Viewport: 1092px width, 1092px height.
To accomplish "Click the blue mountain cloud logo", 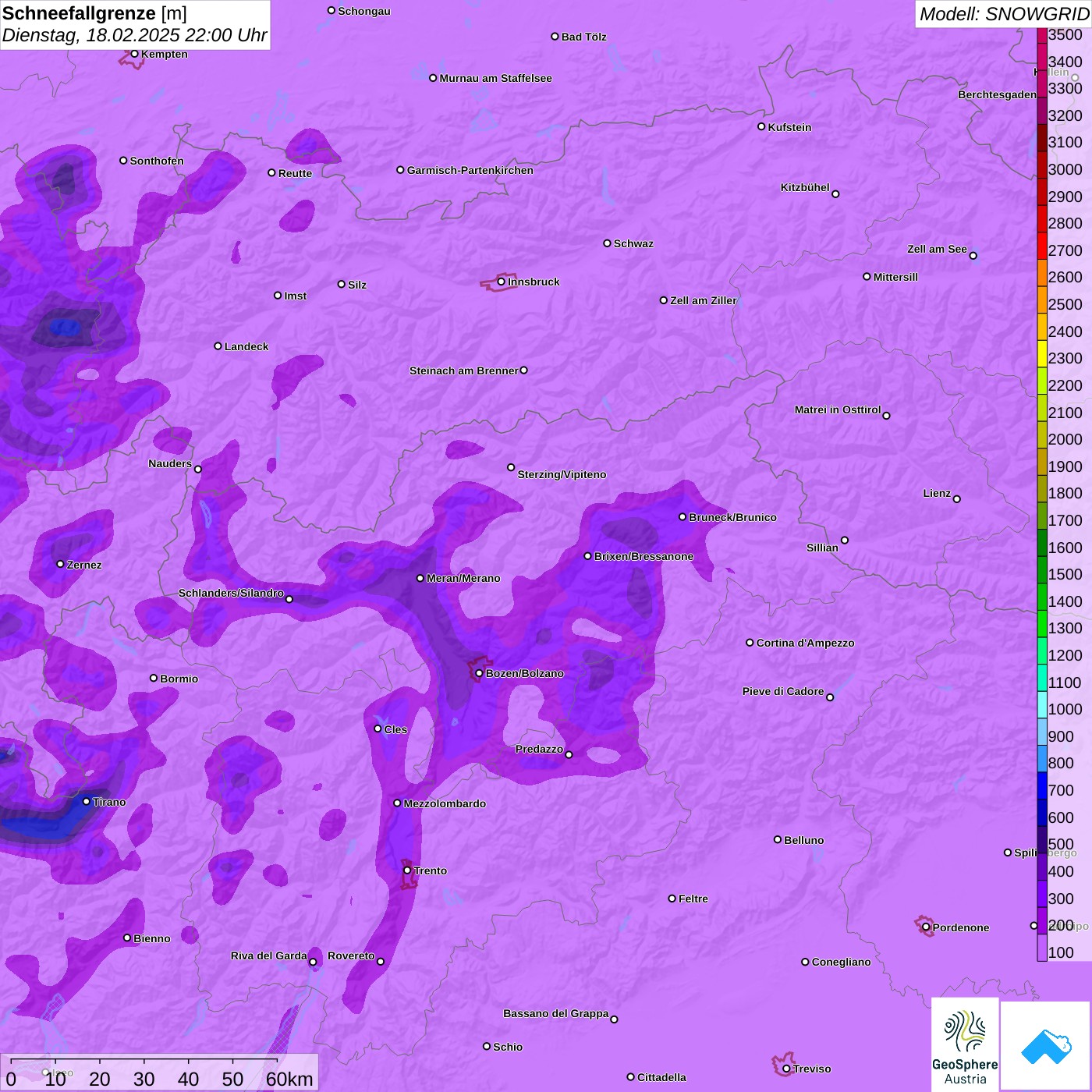I will [x=1045, y=1045].
